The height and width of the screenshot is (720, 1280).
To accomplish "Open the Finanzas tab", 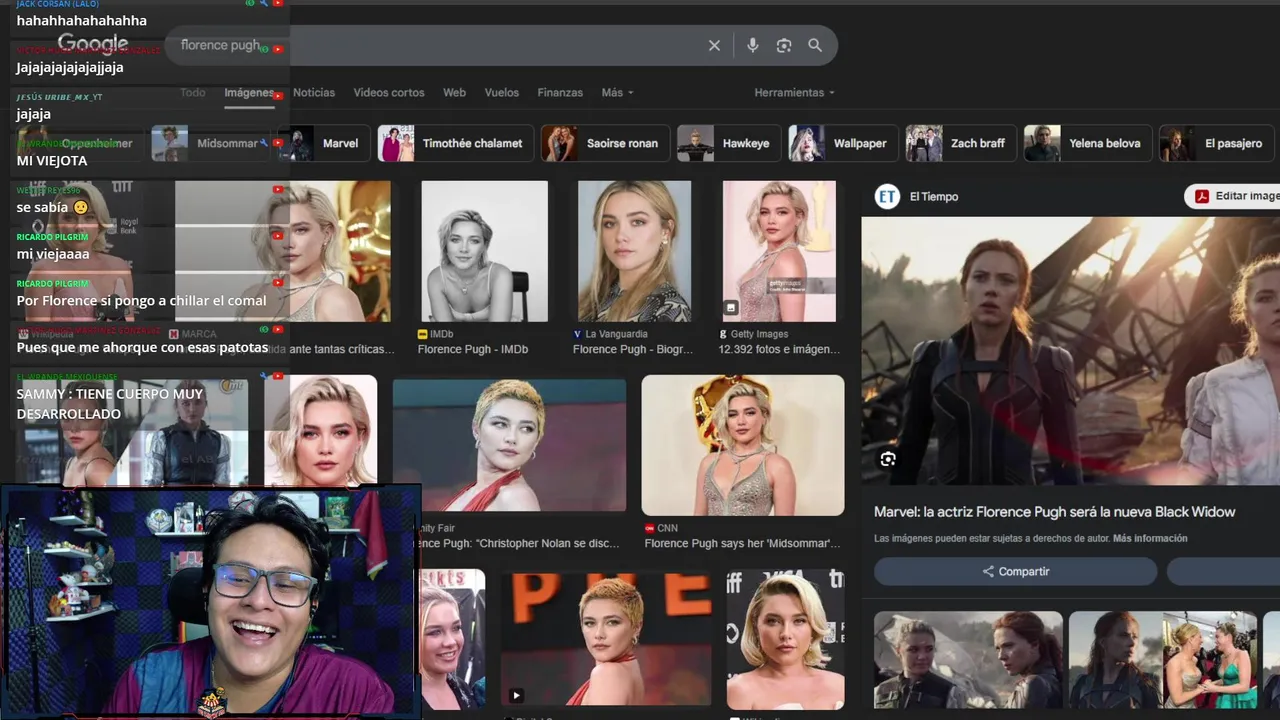I will [560, 92].
